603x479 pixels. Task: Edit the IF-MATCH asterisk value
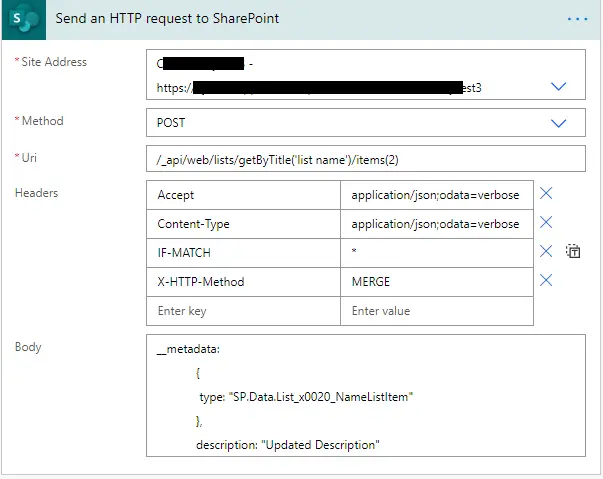coord(437,253)
